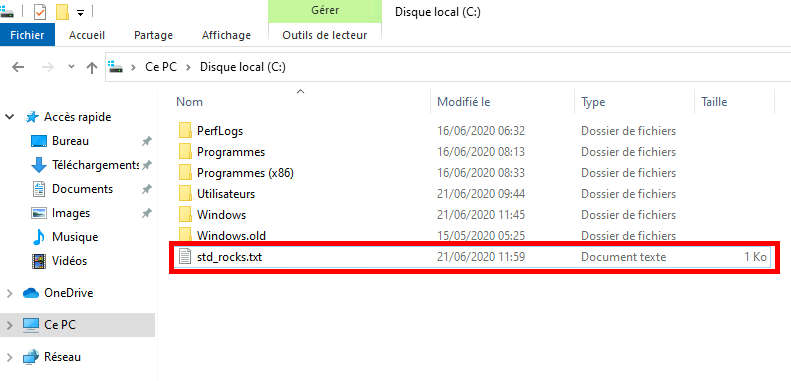The width and height of the screenshot is (791, 381).
Task: Open Bureau in quick access
Action: pyautogui.click(x=70, y=141)
